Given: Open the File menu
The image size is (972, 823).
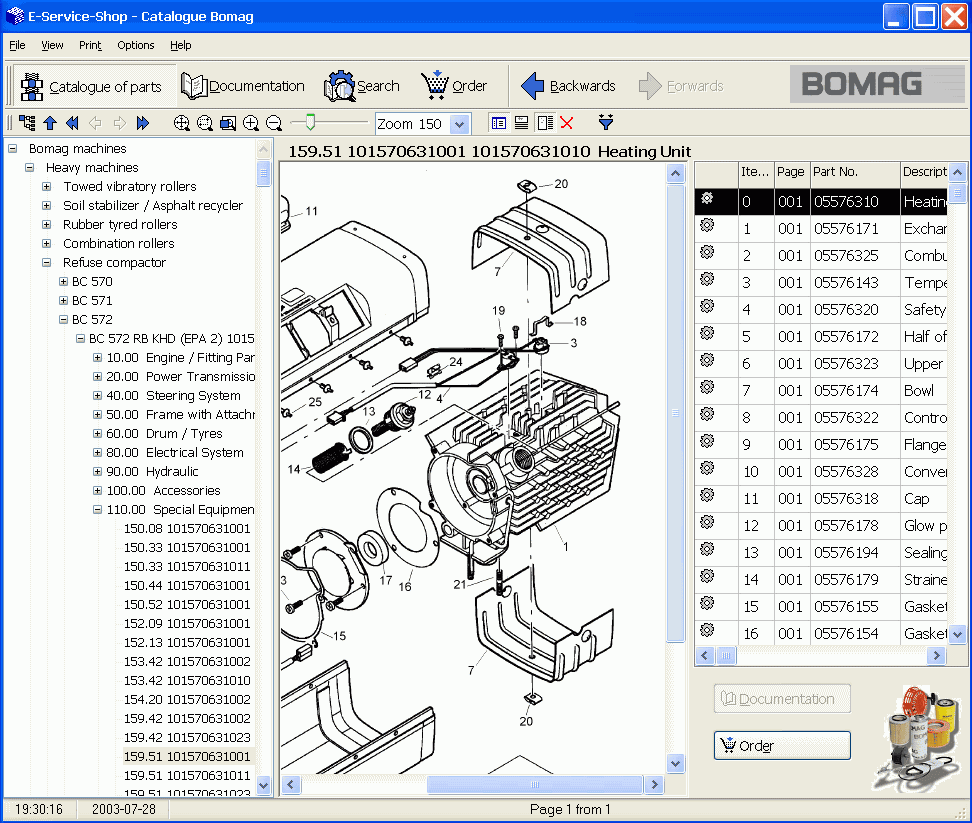Looking at the screenshot, I should (17, 45).
